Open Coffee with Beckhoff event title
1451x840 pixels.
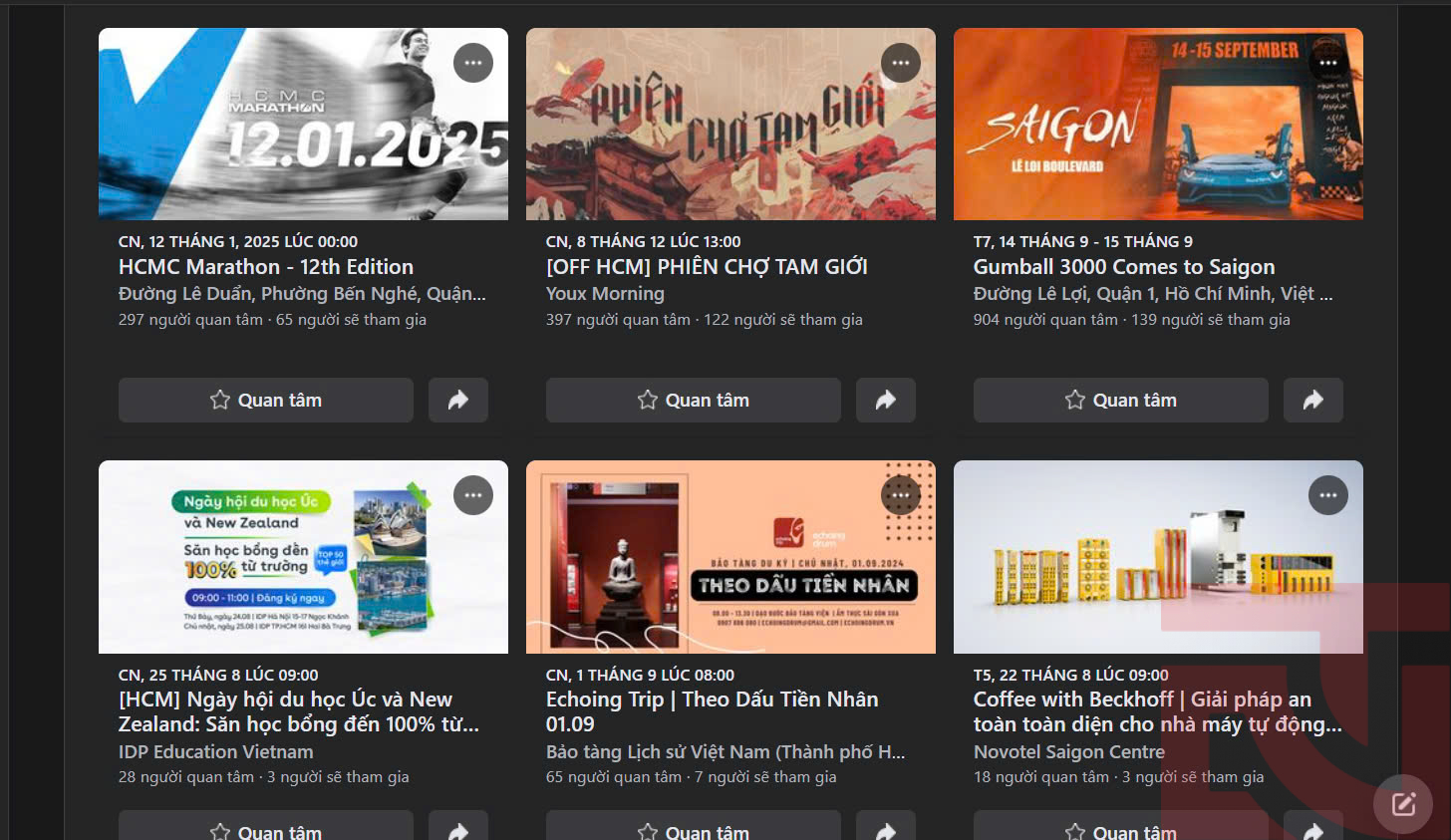pos(1158,711)
